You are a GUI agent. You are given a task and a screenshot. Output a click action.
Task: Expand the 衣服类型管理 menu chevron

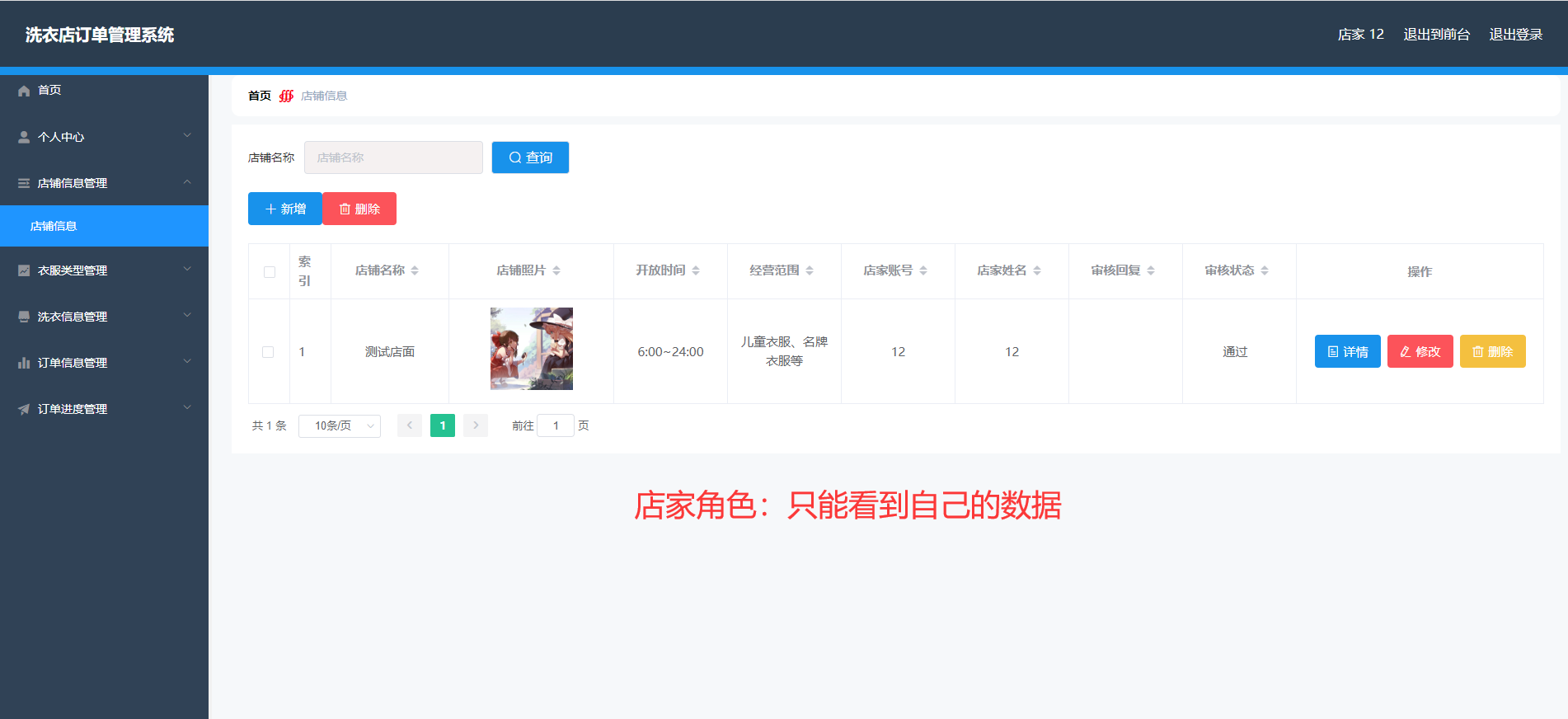pos(187,269)
